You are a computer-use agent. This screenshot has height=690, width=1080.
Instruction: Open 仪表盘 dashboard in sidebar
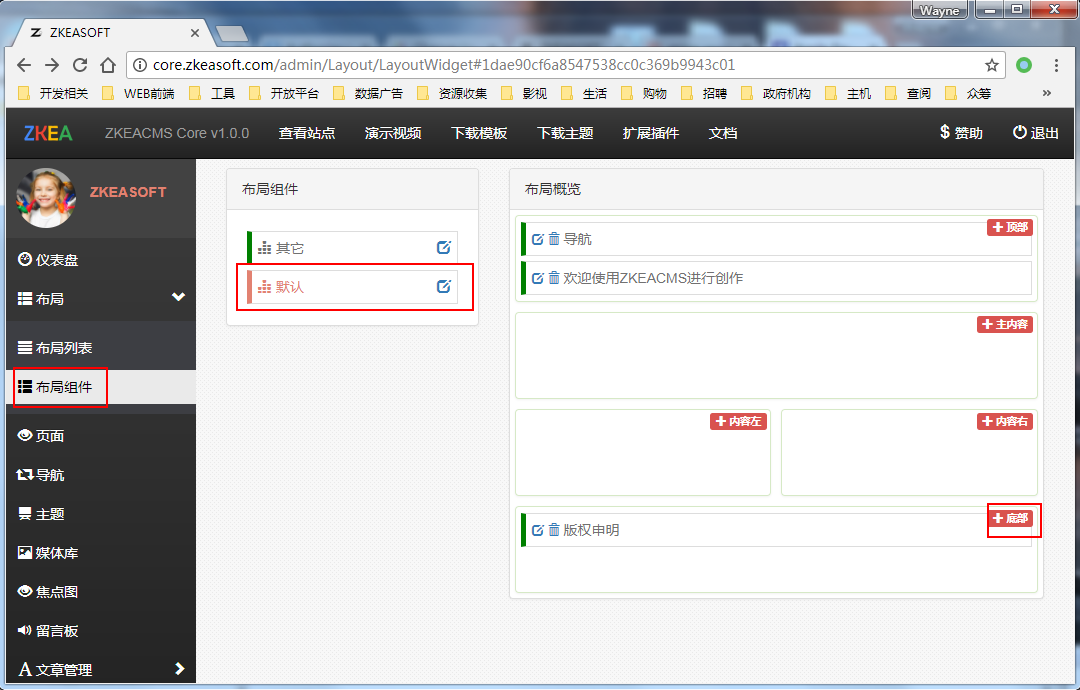(101, 260)
